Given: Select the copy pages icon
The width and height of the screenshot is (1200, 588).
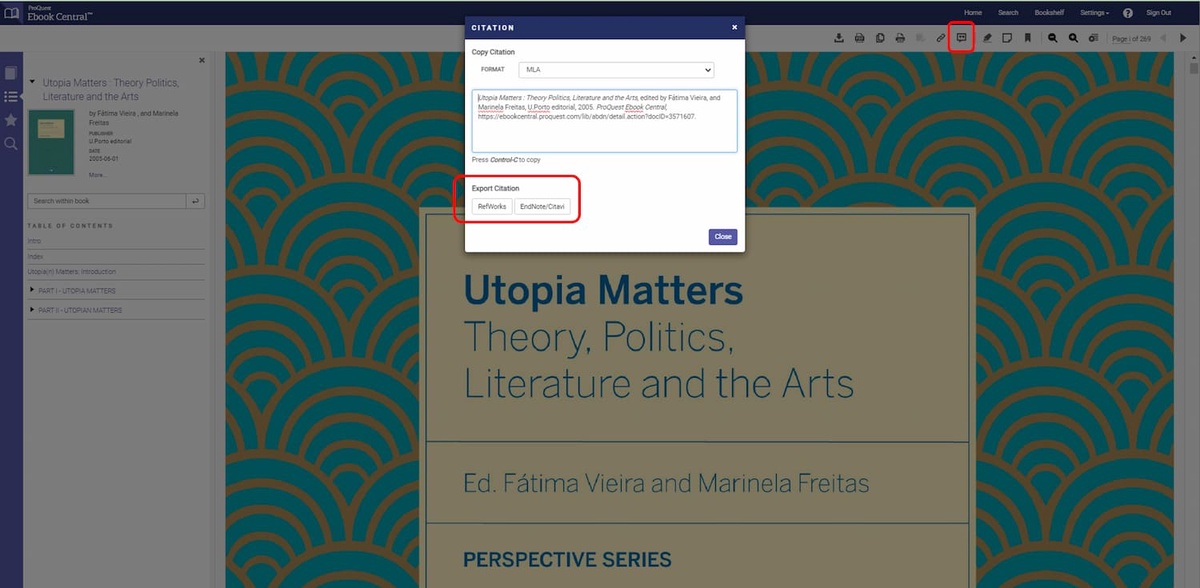Looking at the screenshot, I should click(x=880, y=37).
